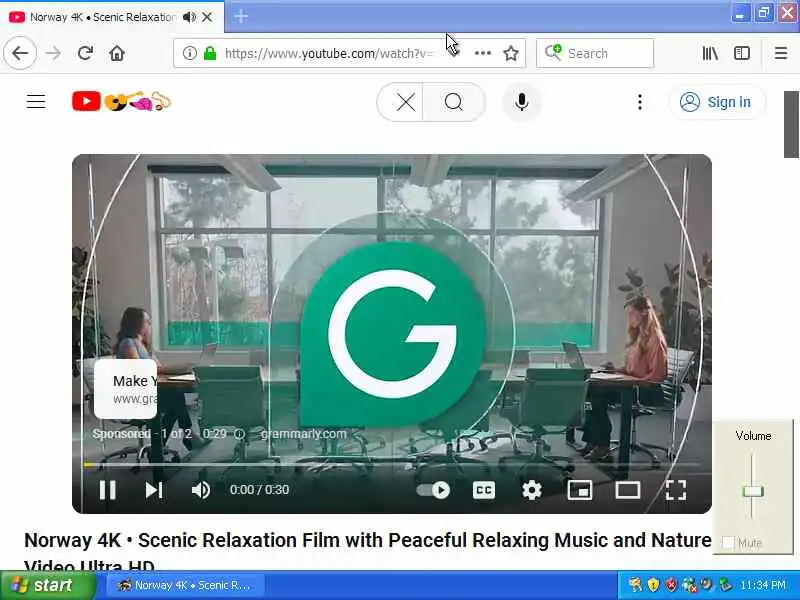The image size is (800, 600).
Task: Open player settings gear icon
Action: tap(532, 490)
